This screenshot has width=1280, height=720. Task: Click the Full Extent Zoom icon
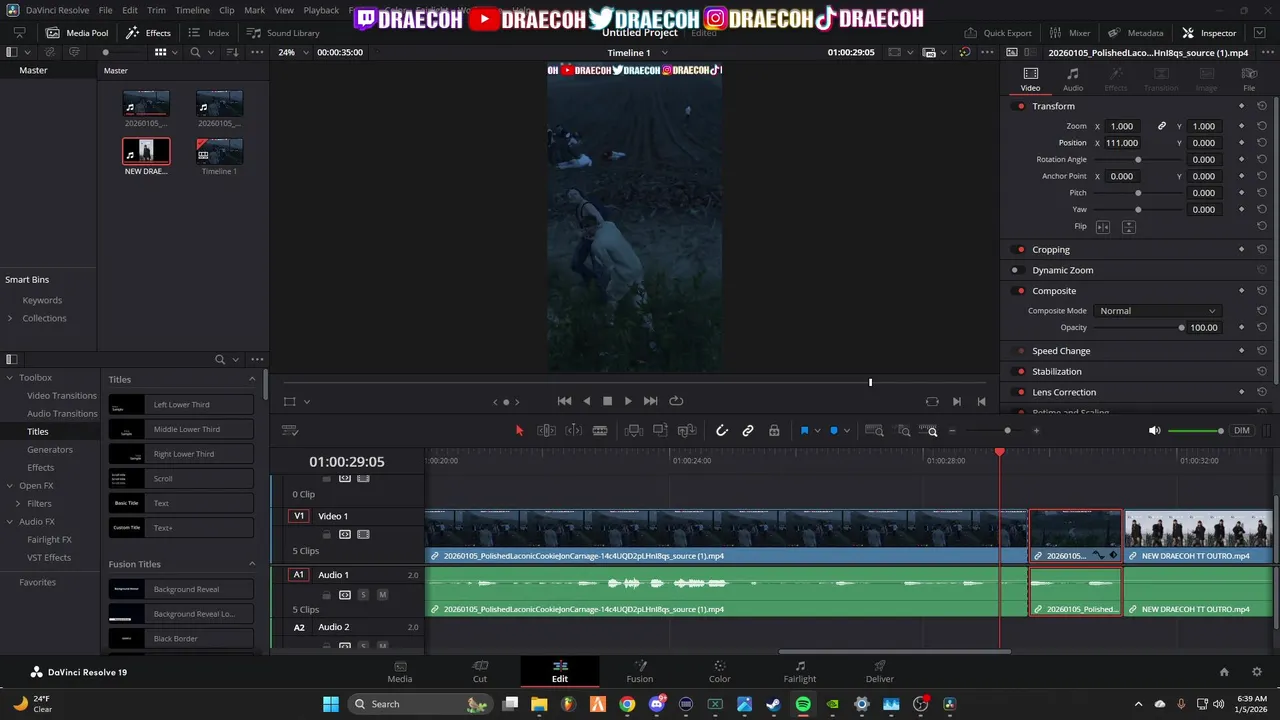pos(874,431)
